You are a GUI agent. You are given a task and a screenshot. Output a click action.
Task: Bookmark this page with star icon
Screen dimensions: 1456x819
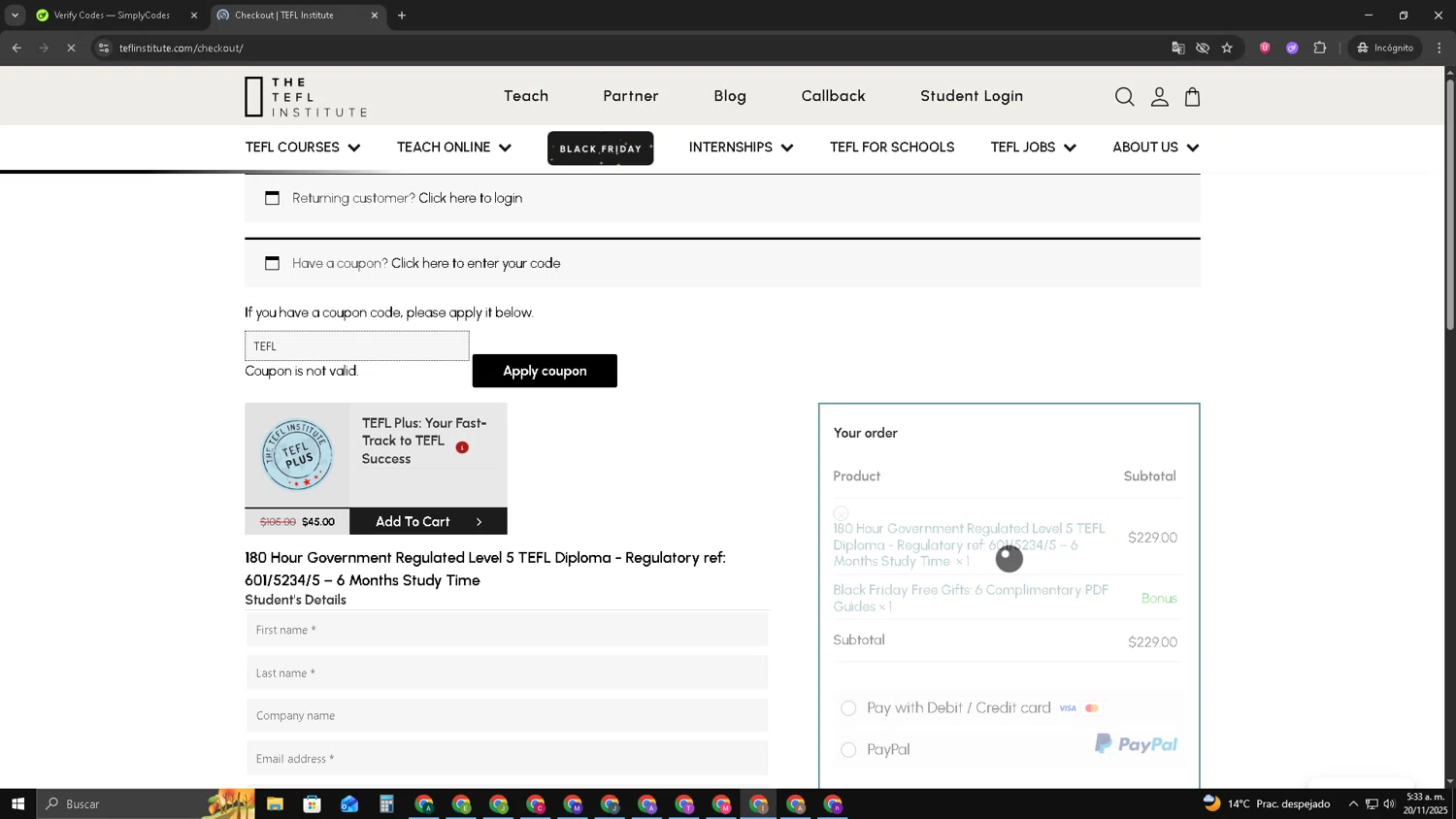(x=1227, y=48)
